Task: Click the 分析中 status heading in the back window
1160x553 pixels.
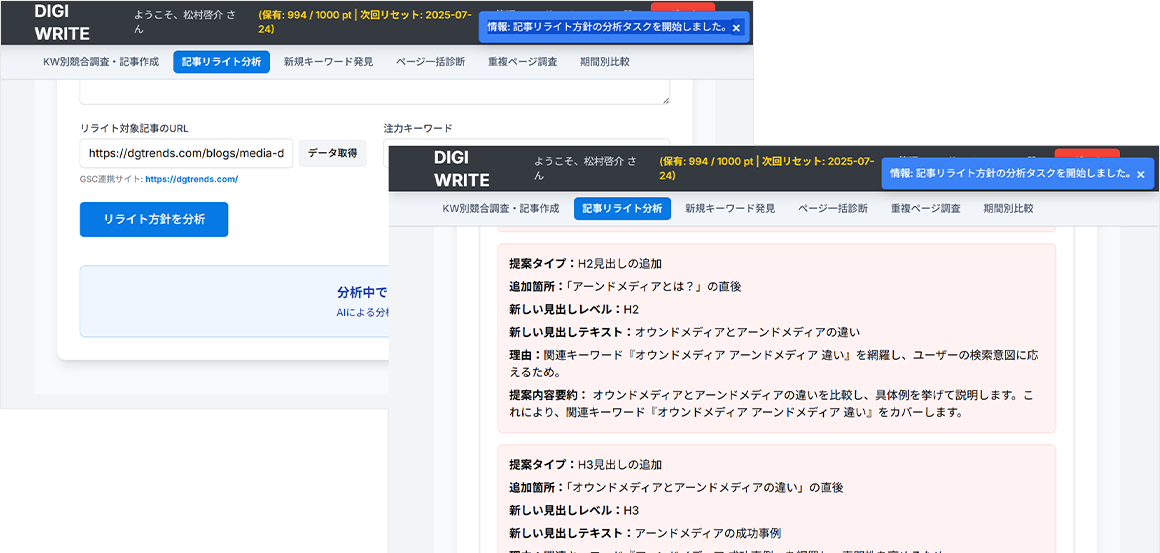Action: click(362, 291)
